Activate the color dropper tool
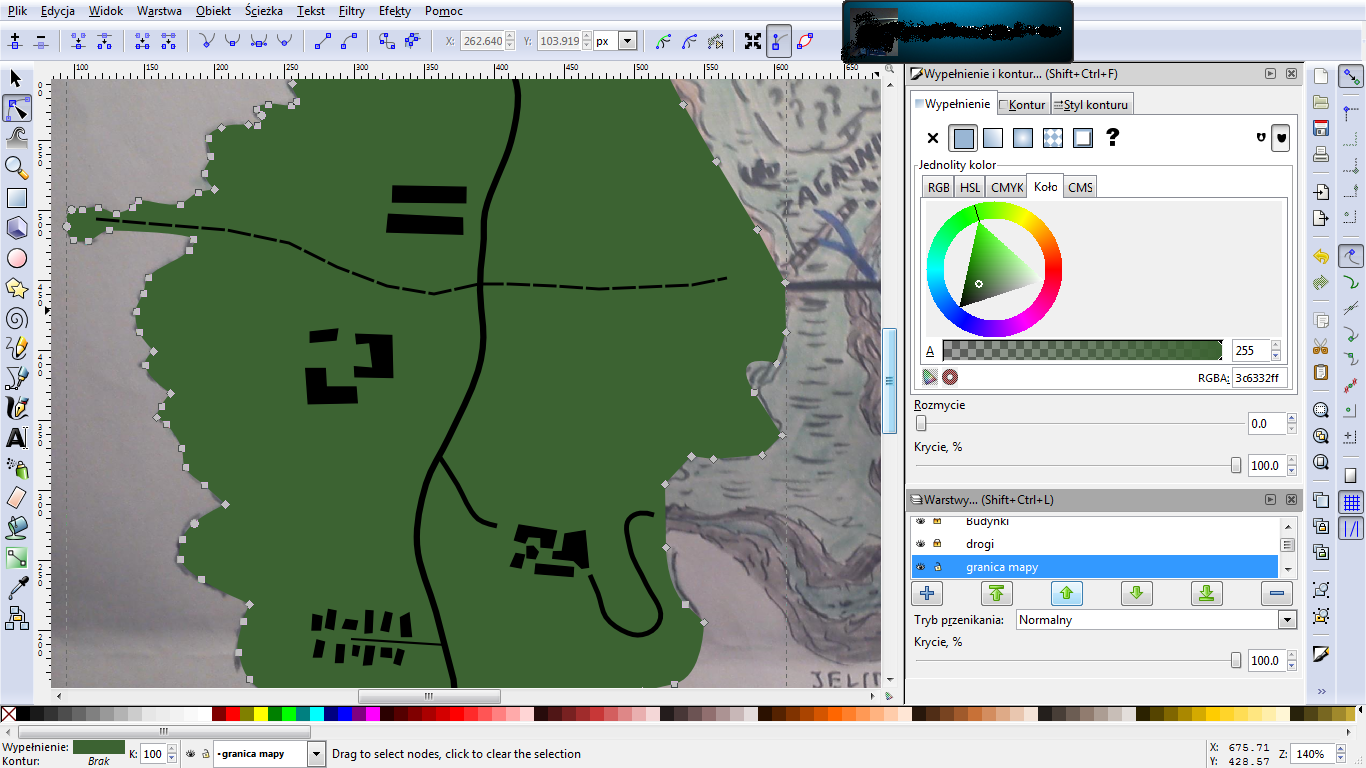Viewport: 1366px width, 768px height. pyautogui.click(x=16, y=588)
